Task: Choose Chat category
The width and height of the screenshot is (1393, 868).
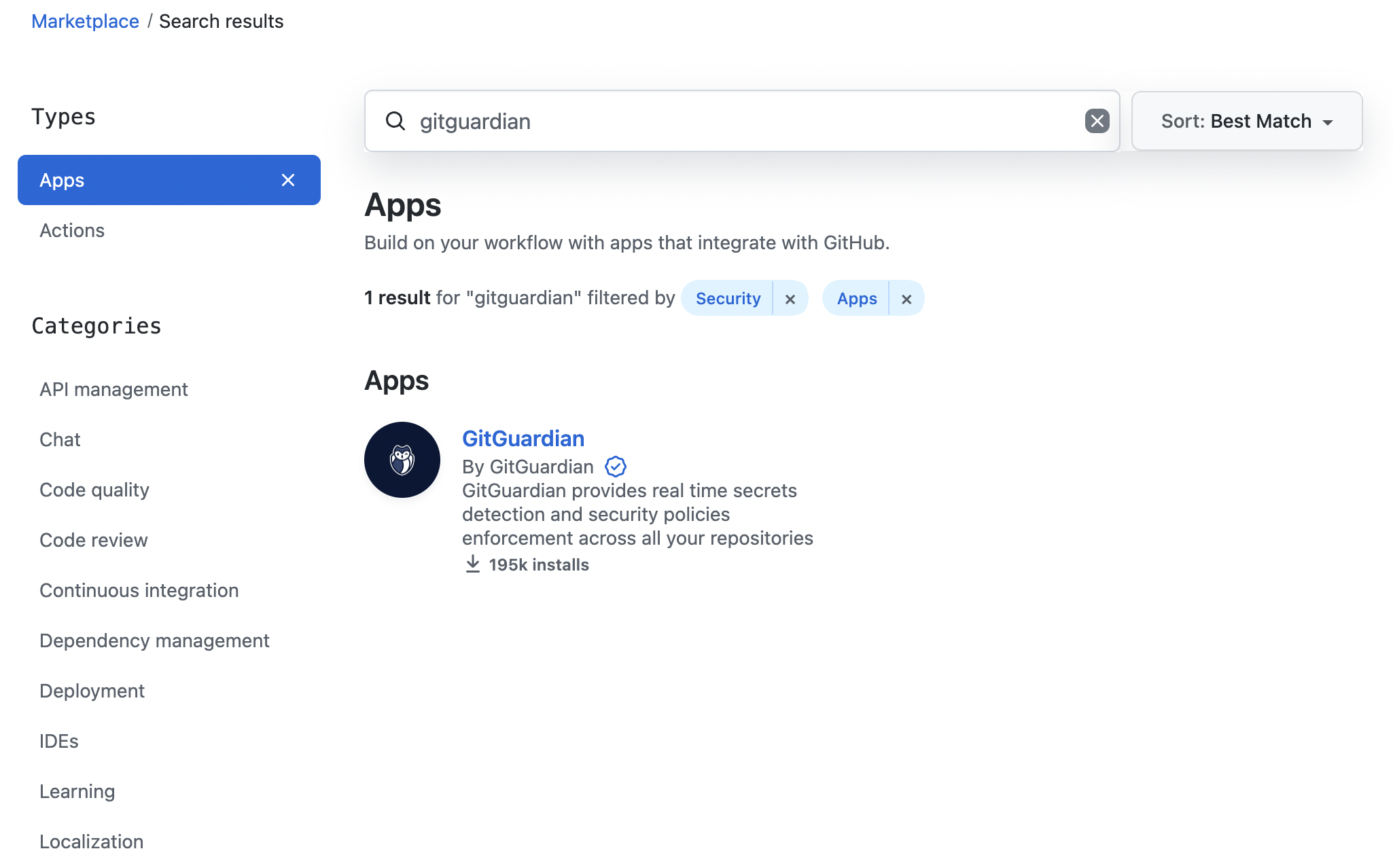Action: 60,439
